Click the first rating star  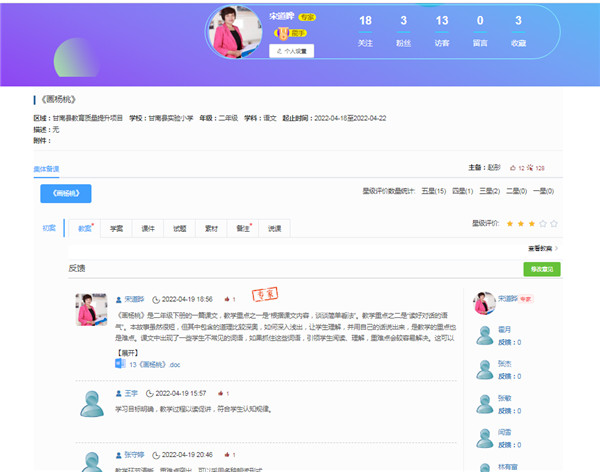point(510,224)
